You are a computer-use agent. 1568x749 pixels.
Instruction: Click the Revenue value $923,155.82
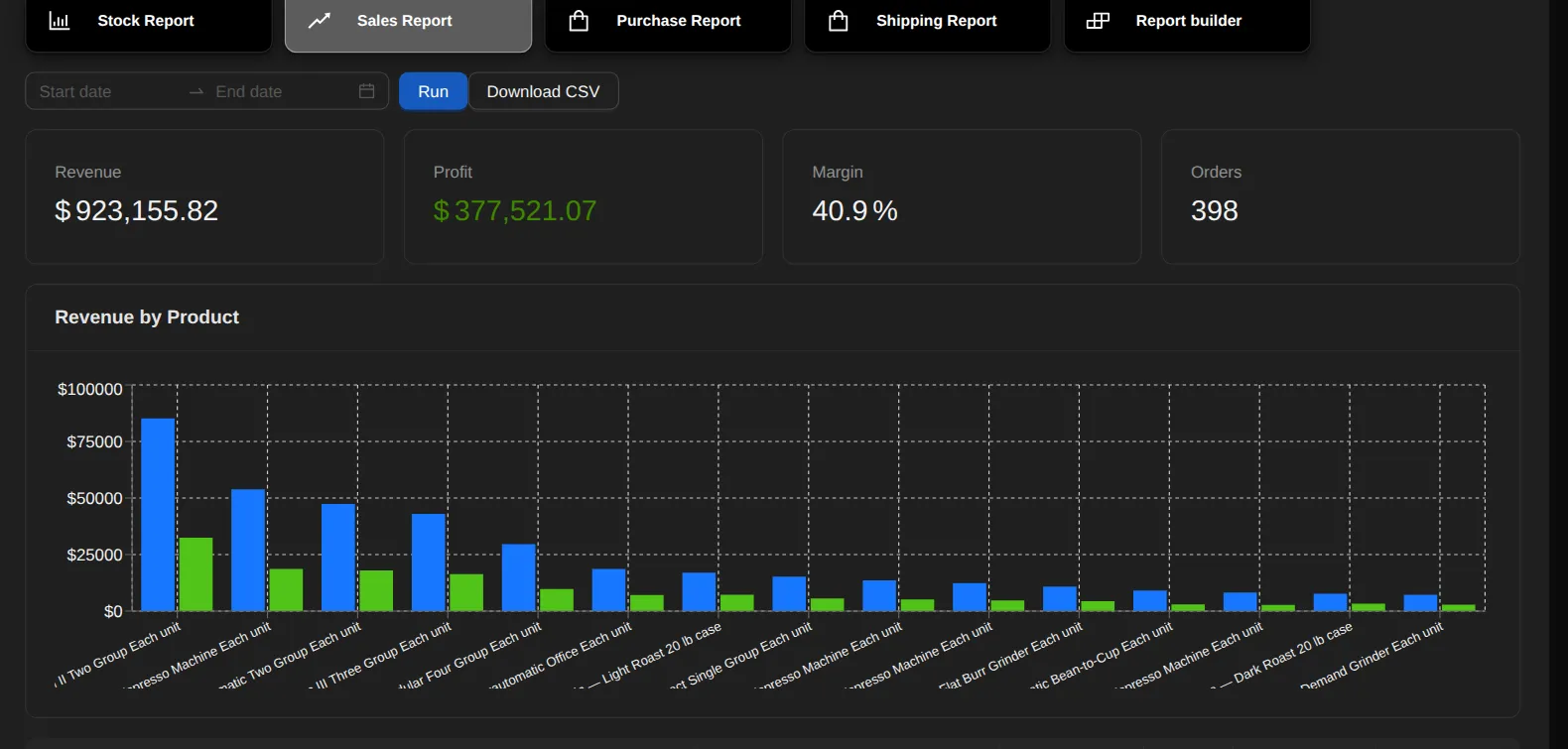click(136, 210)
